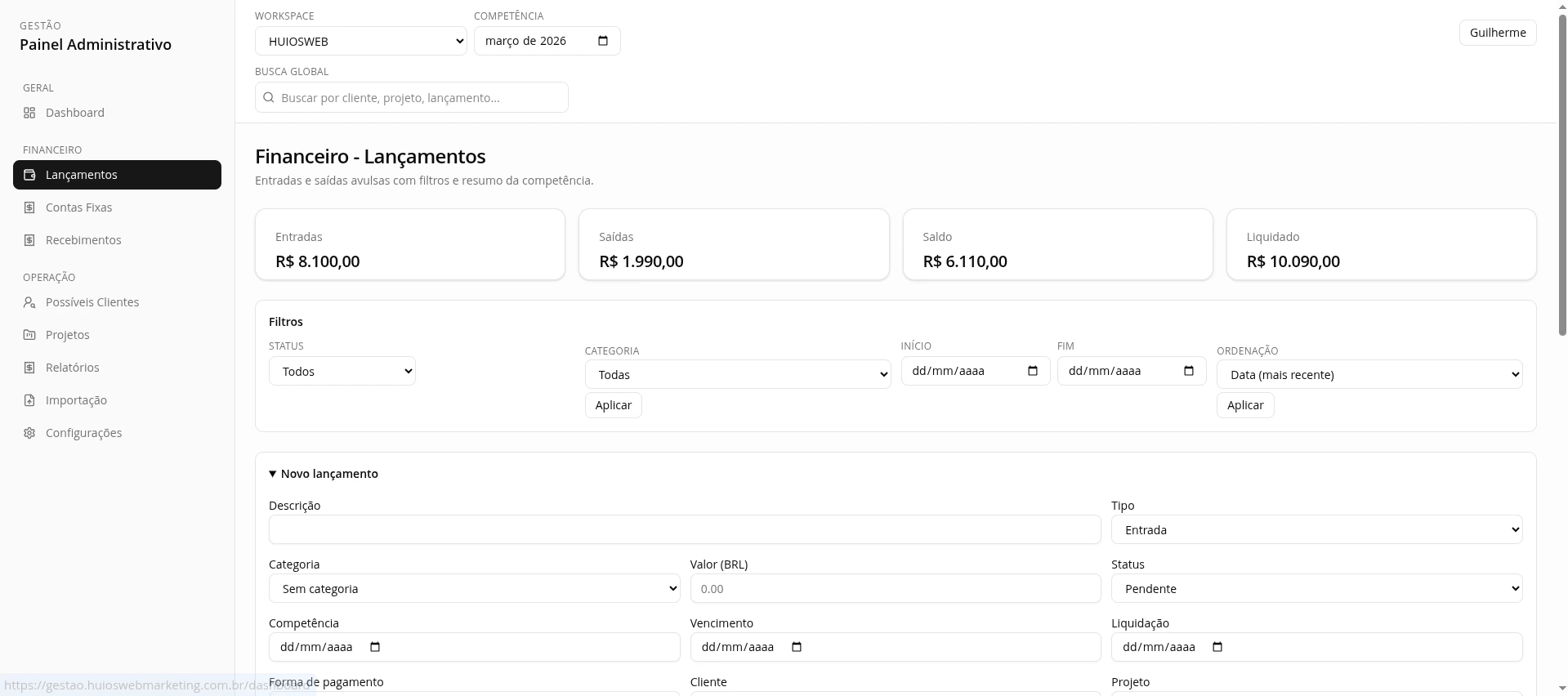
Task: Click the Recebimentos sidebar icon
Action: point(29,240)
